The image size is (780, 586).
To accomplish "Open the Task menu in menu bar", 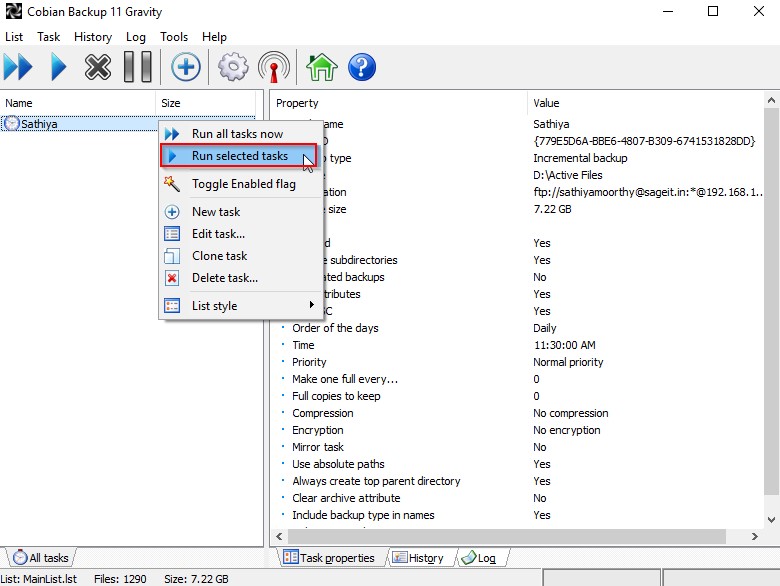I will pyautogui.click(x=49, y=37).
